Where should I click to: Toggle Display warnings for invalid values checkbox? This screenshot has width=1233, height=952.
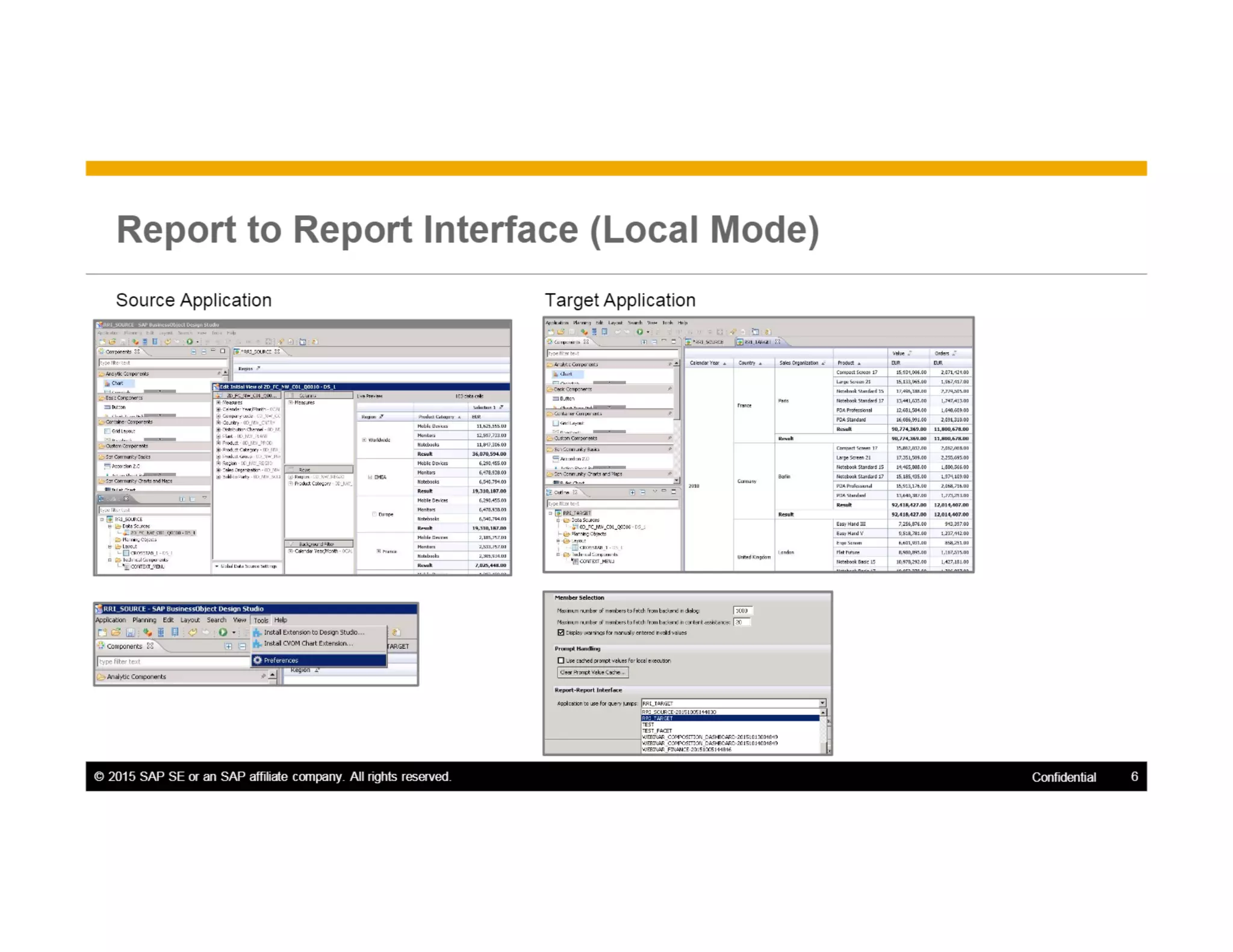[561, 632]
